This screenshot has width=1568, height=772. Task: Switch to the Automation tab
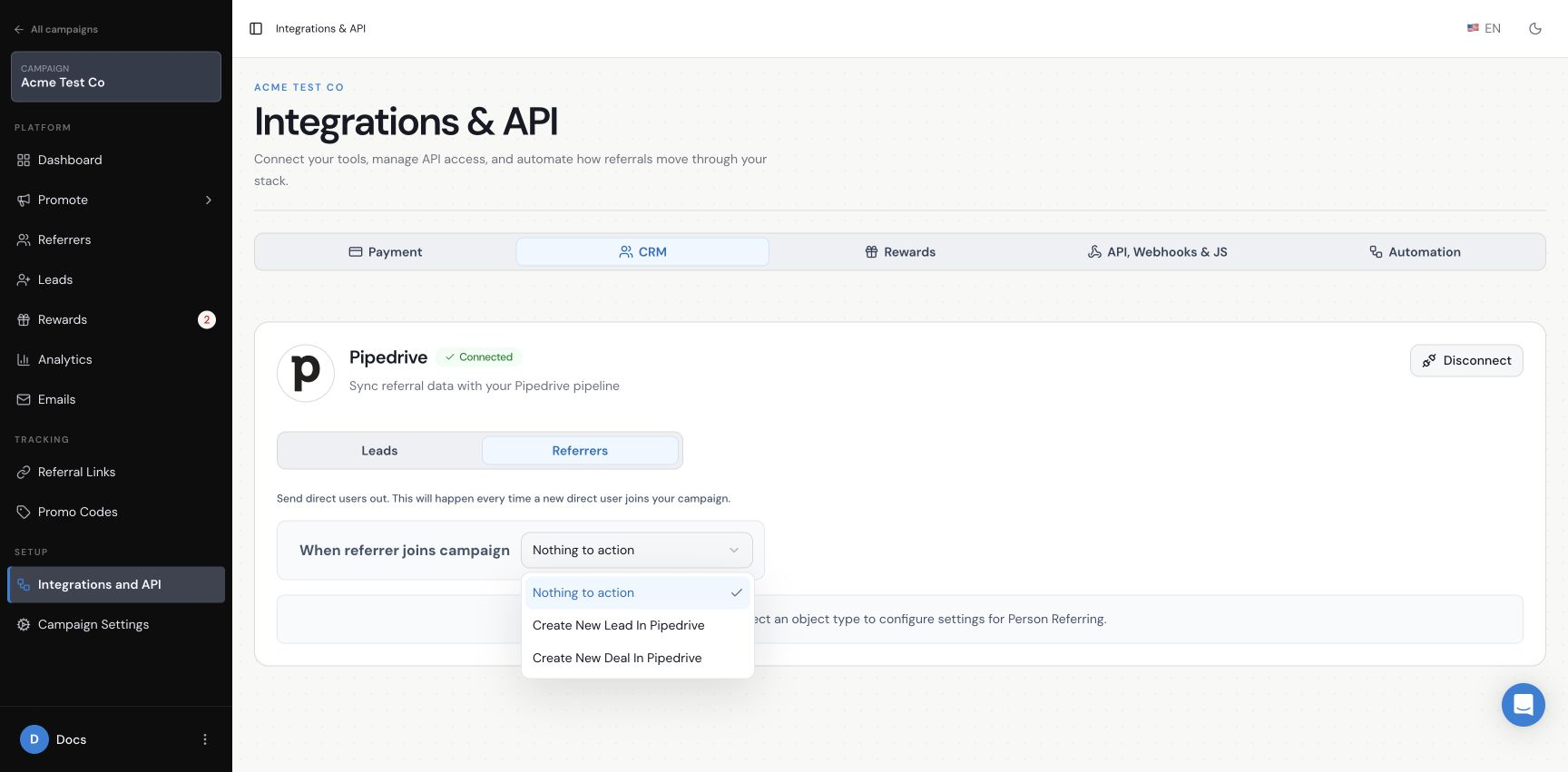(x=1415, y=252)
